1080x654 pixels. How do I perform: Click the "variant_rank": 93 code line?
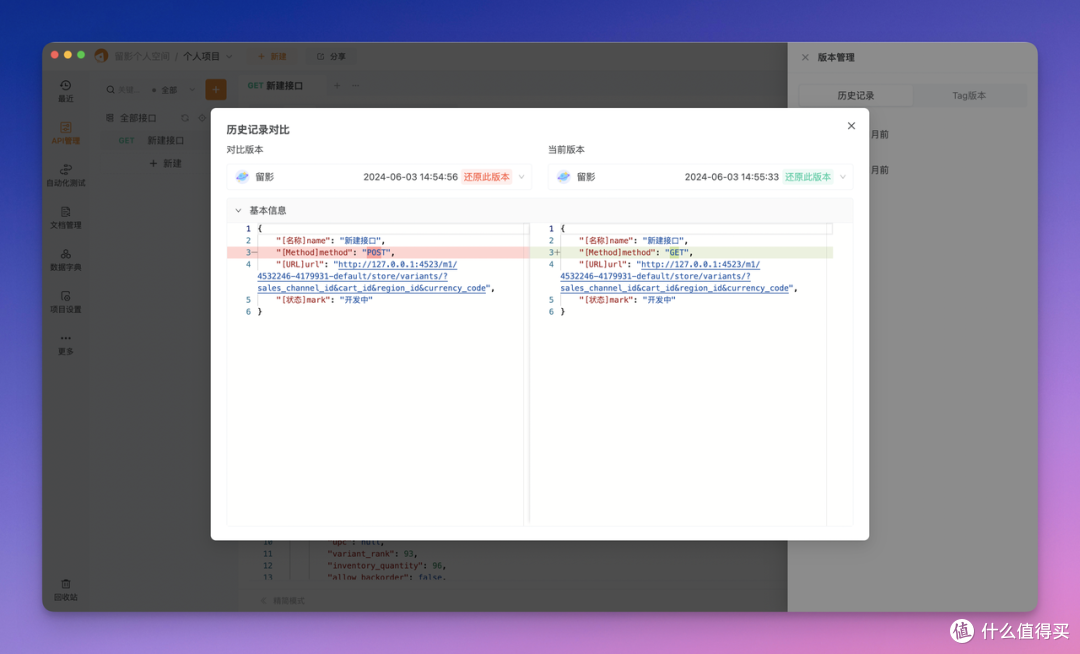point(373,553)
